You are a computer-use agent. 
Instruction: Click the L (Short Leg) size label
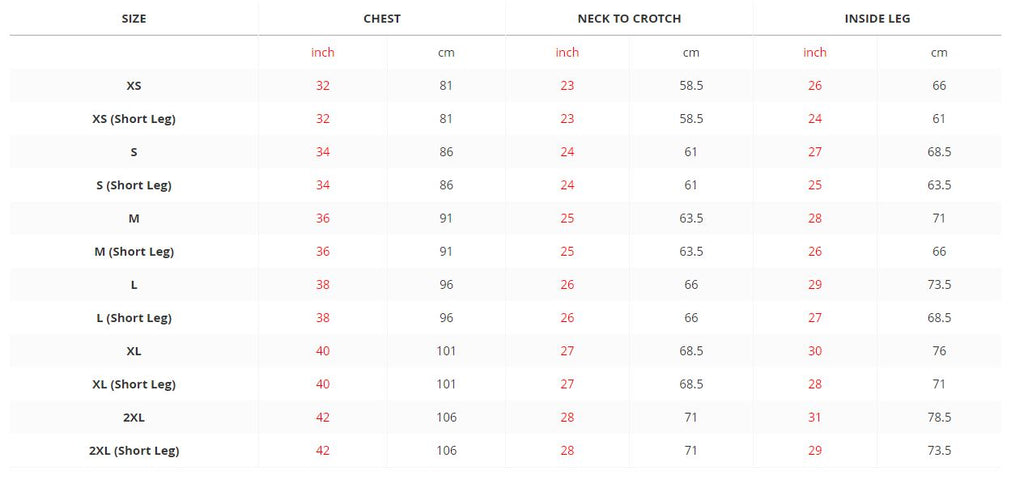(134, 318)
